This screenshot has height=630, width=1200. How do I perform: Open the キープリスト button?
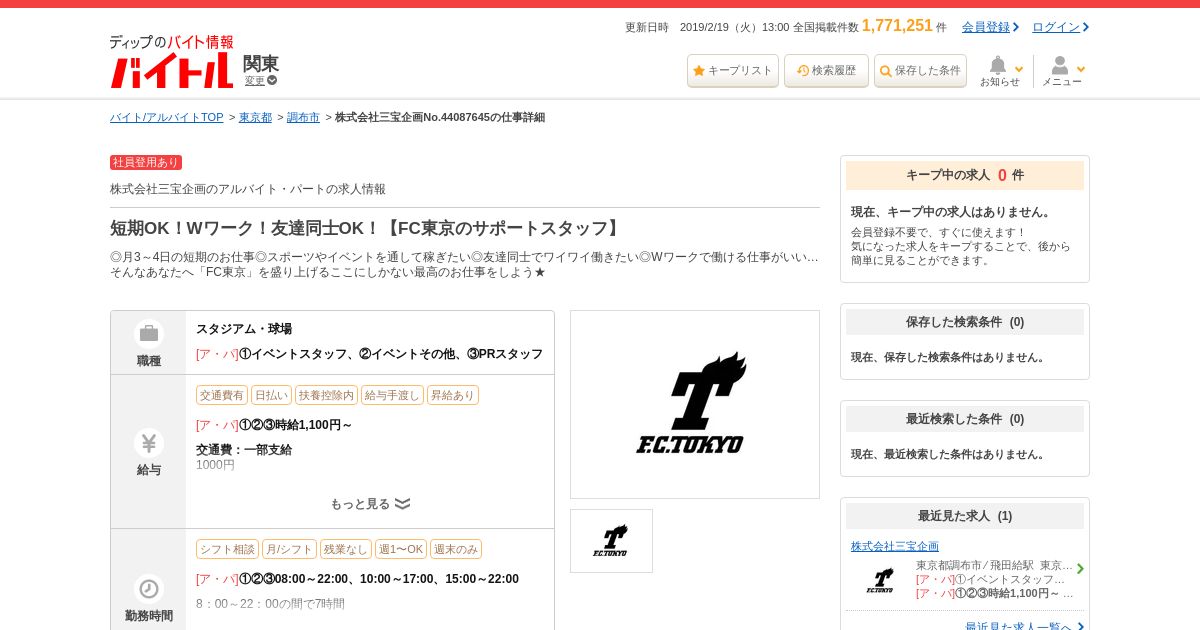(733, 71)
